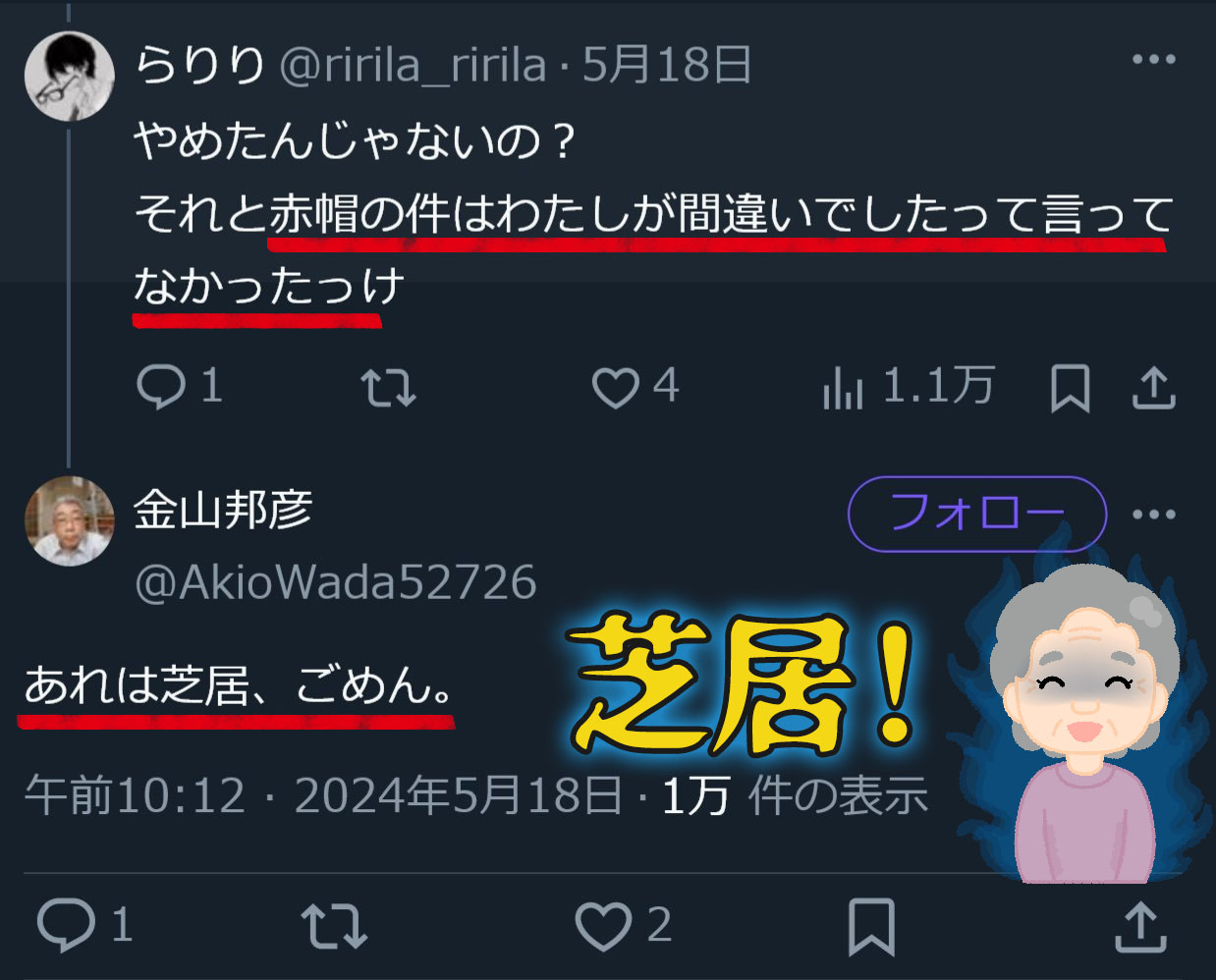Retweet the 金山邦彦 tweet
This screenshot has height=980, width=1216.
click(334, 926)
